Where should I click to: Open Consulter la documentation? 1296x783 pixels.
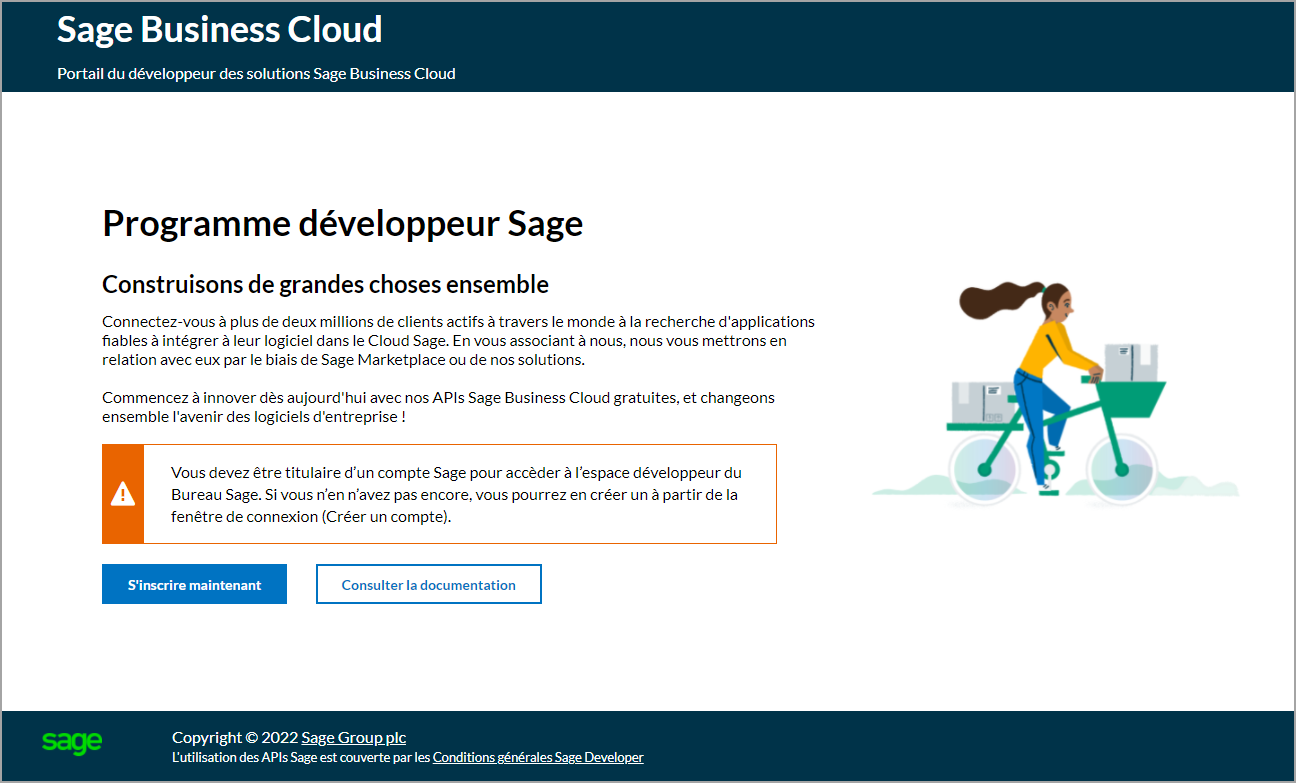pos(429,584)
